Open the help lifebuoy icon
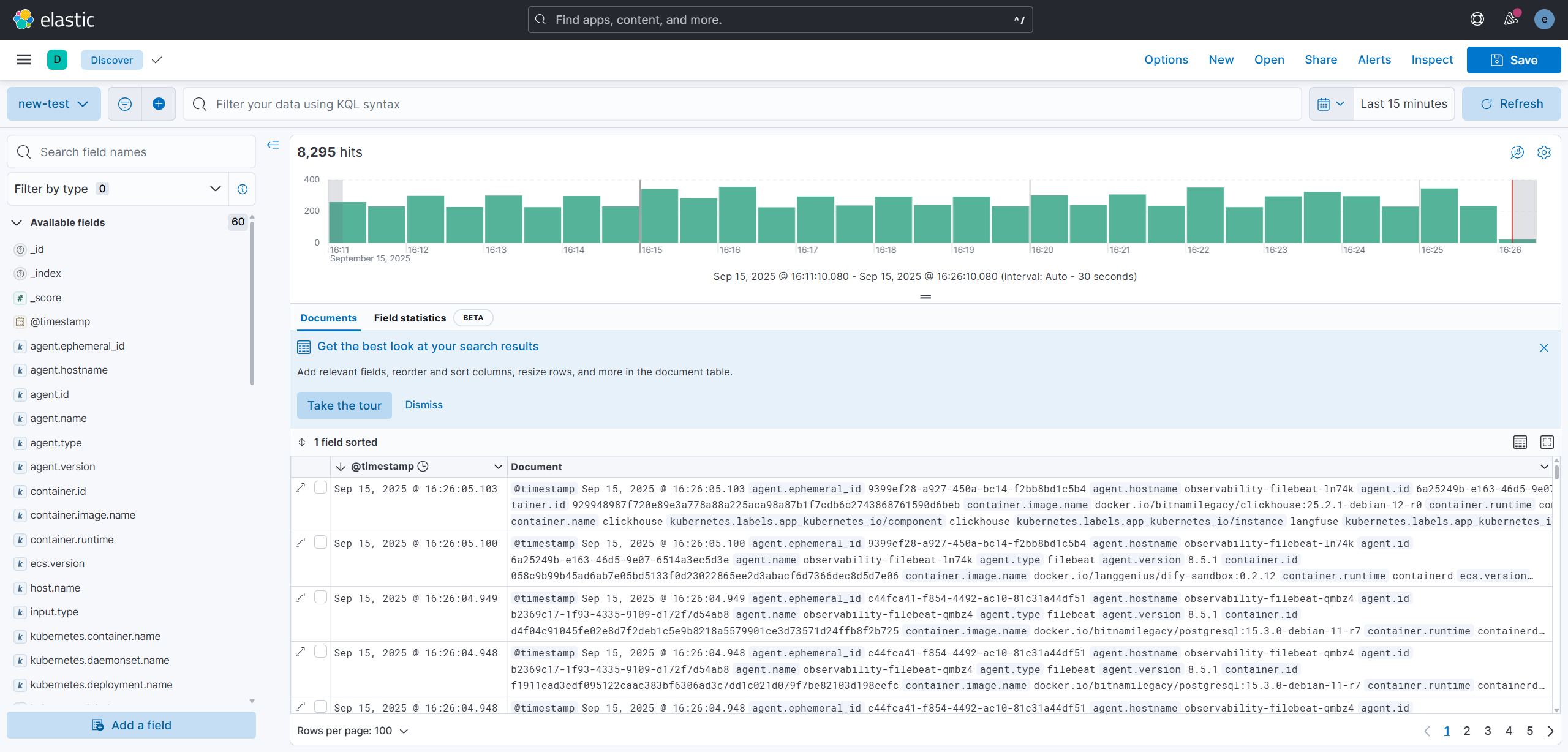This screenshot has width=1568, height=752. pyautogui.click(x=1477, y=20)
